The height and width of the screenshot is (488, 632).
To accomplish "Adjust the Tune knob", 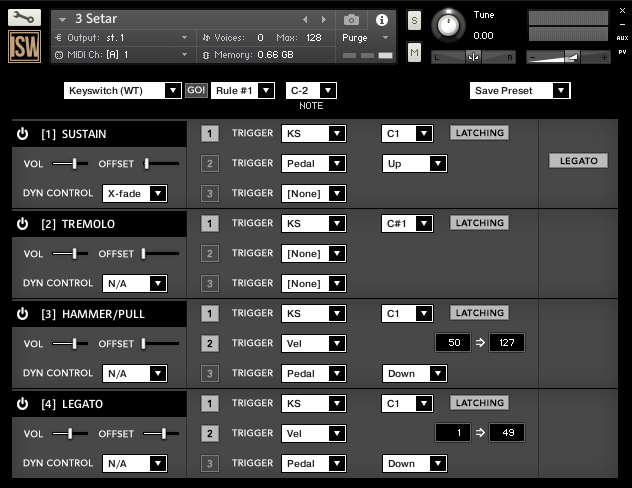I will (451, 23).
